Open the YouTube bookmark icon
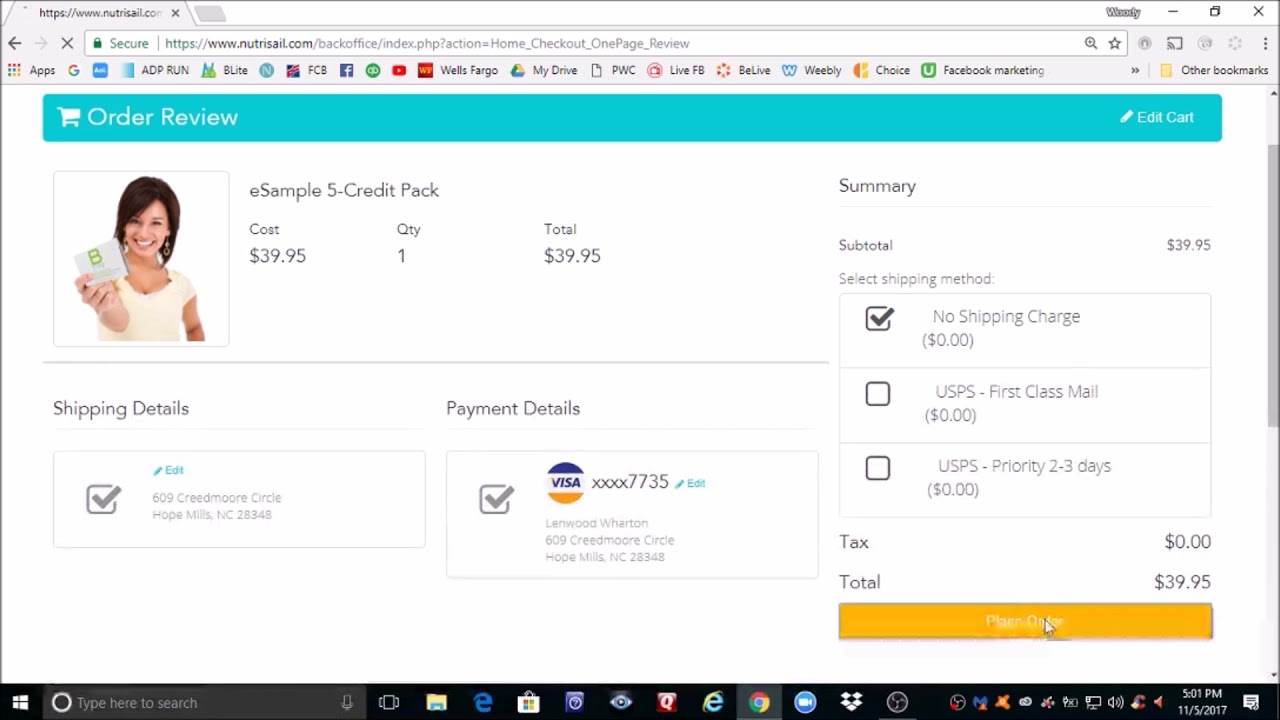The image size is (1280, 720). (x=399, y=70)
